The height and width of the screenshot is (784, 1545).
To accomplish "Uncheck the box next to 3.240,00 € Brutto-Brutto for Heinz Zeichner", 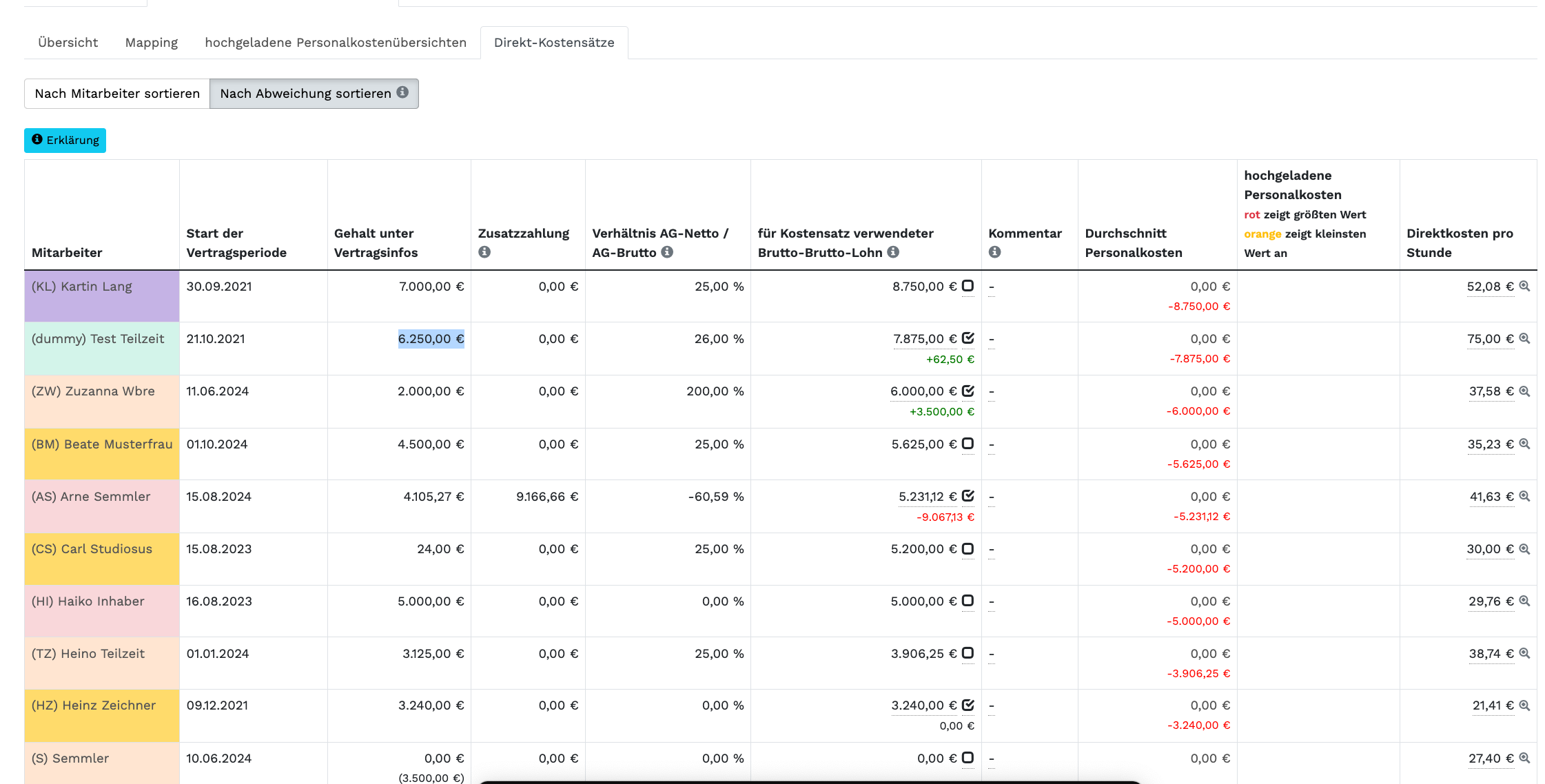I will click(x=968, y=705).
